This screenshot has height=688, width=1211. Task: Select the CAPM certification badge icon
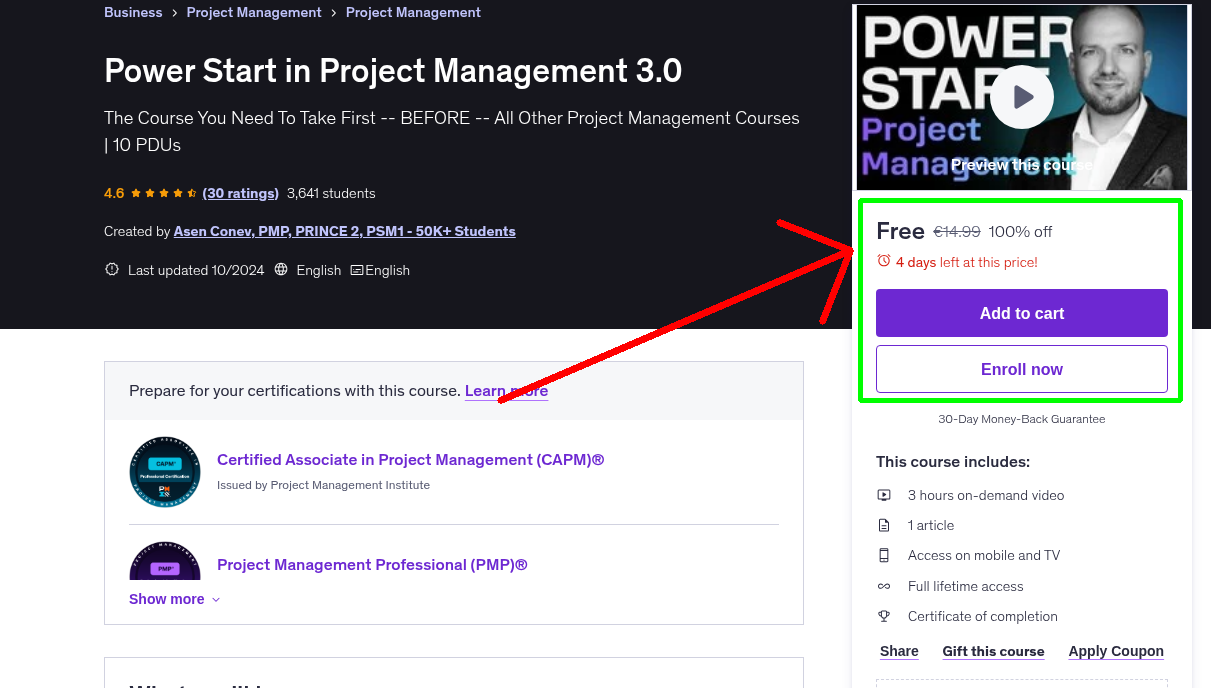pyautogui.click(x=164, y=471)
